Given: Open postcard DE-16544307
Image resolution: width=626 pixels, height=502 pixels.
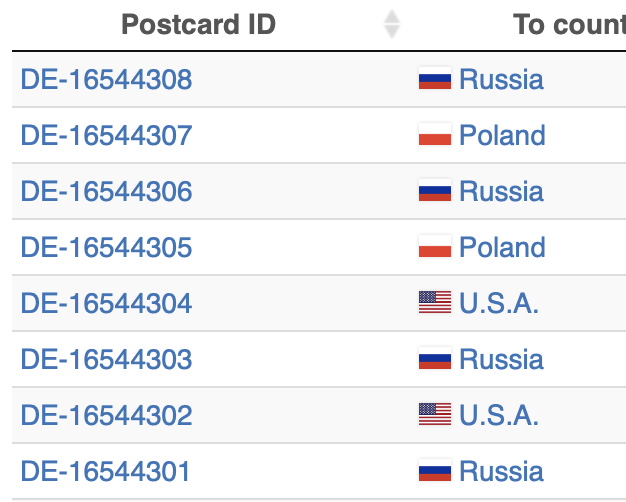Looking at the screenshot, I should tap(106, 135).
